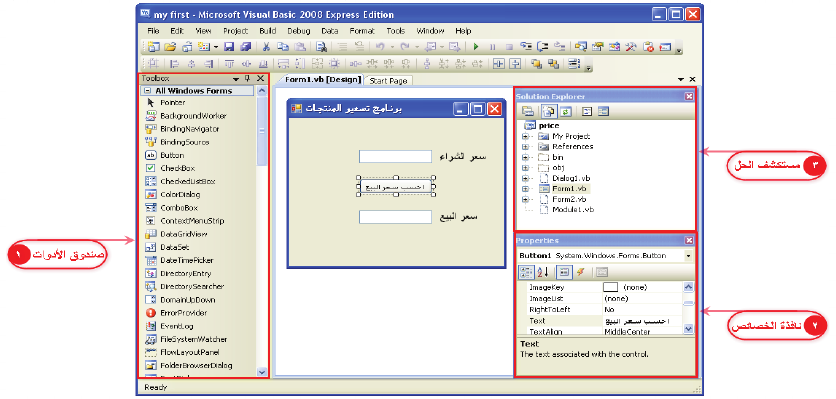Screen dimensions: 836x399
Task: Click the ImageKey white swatch box
Action: (610, 287)
